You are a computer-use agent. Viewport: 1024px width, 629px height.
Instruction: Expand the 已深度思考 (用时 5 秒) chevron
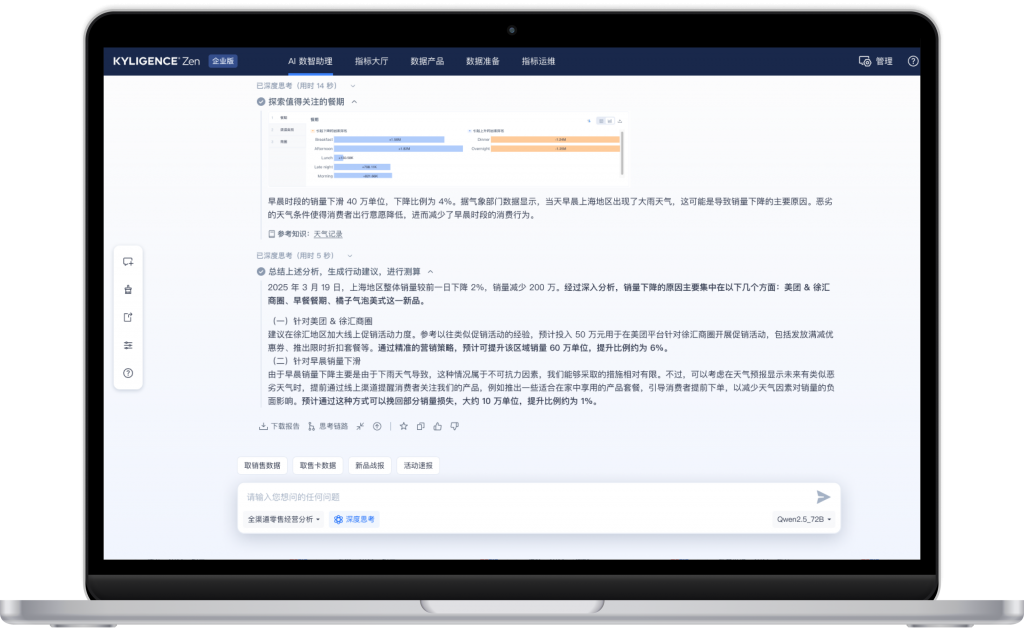(x=350, y=256)
